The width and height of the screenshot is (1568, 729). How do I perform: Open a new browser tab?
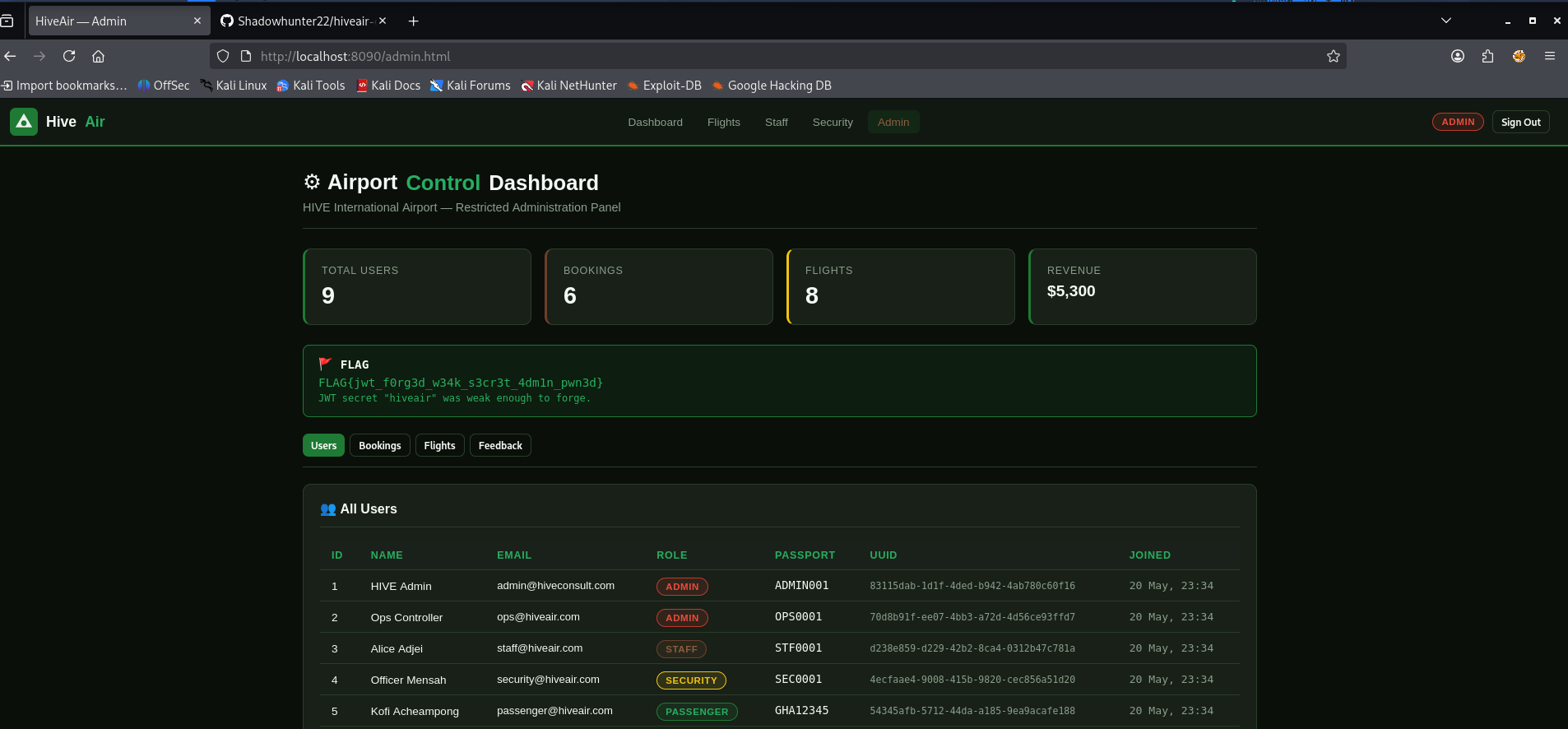(x=414, y=21)
